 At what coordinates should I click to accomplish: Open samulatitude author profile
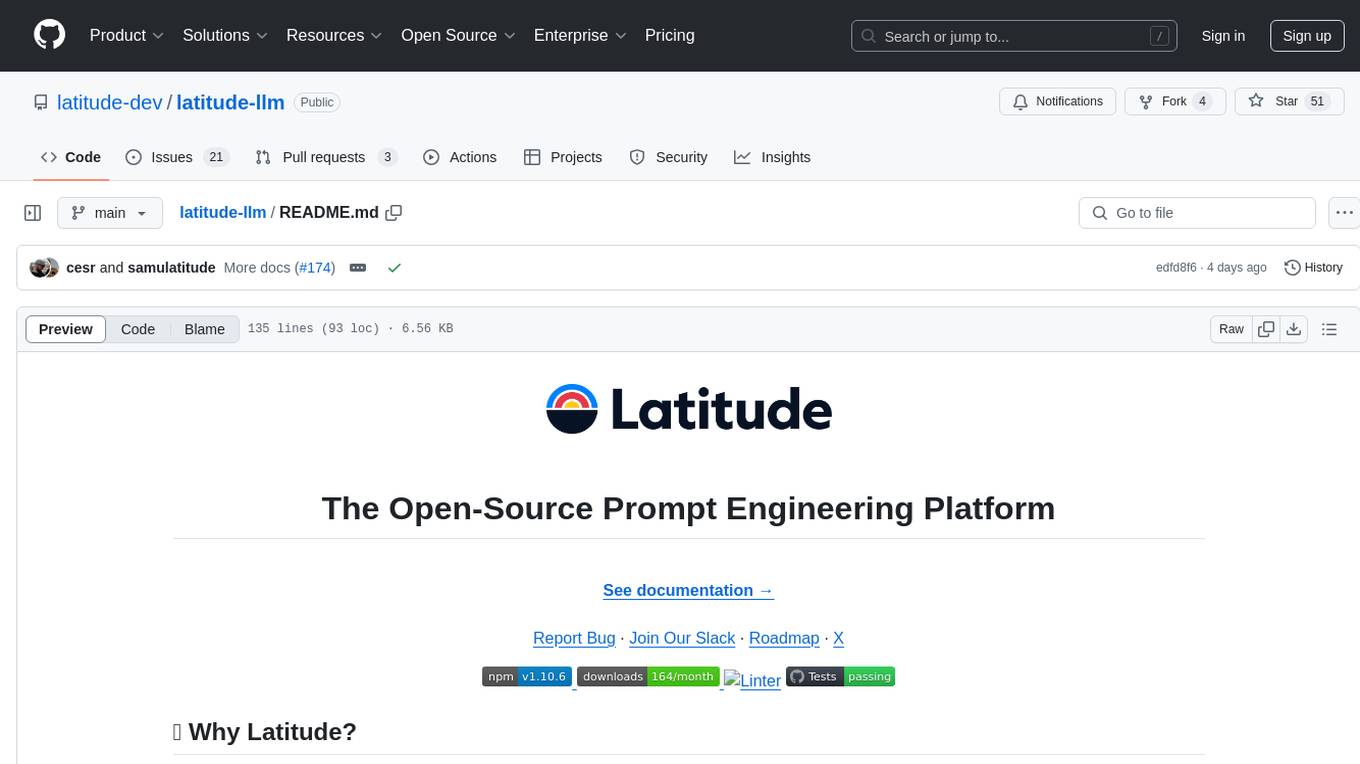[x=171, y=268]
